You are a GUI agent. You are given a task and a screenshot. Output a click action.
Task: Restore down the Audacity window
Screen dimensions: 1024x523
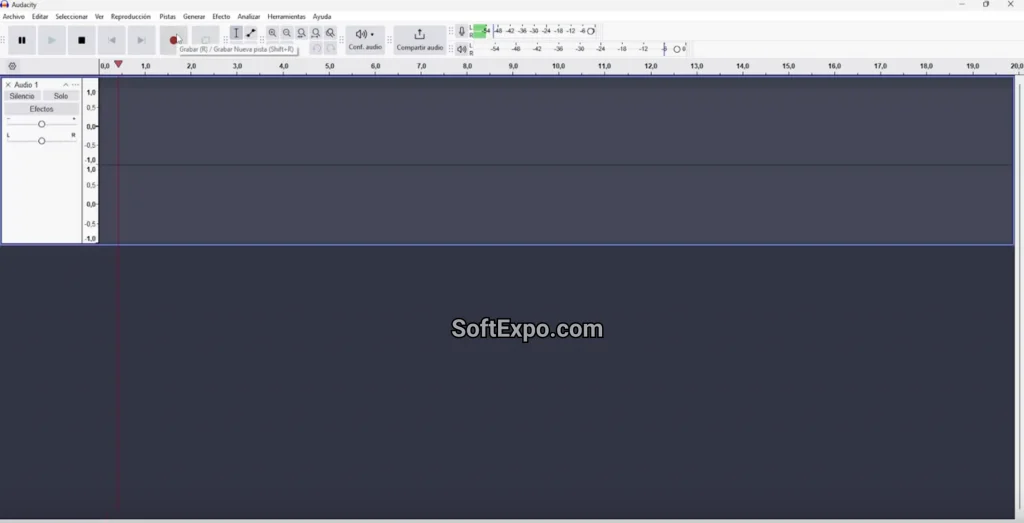click(x=986, y=5)
